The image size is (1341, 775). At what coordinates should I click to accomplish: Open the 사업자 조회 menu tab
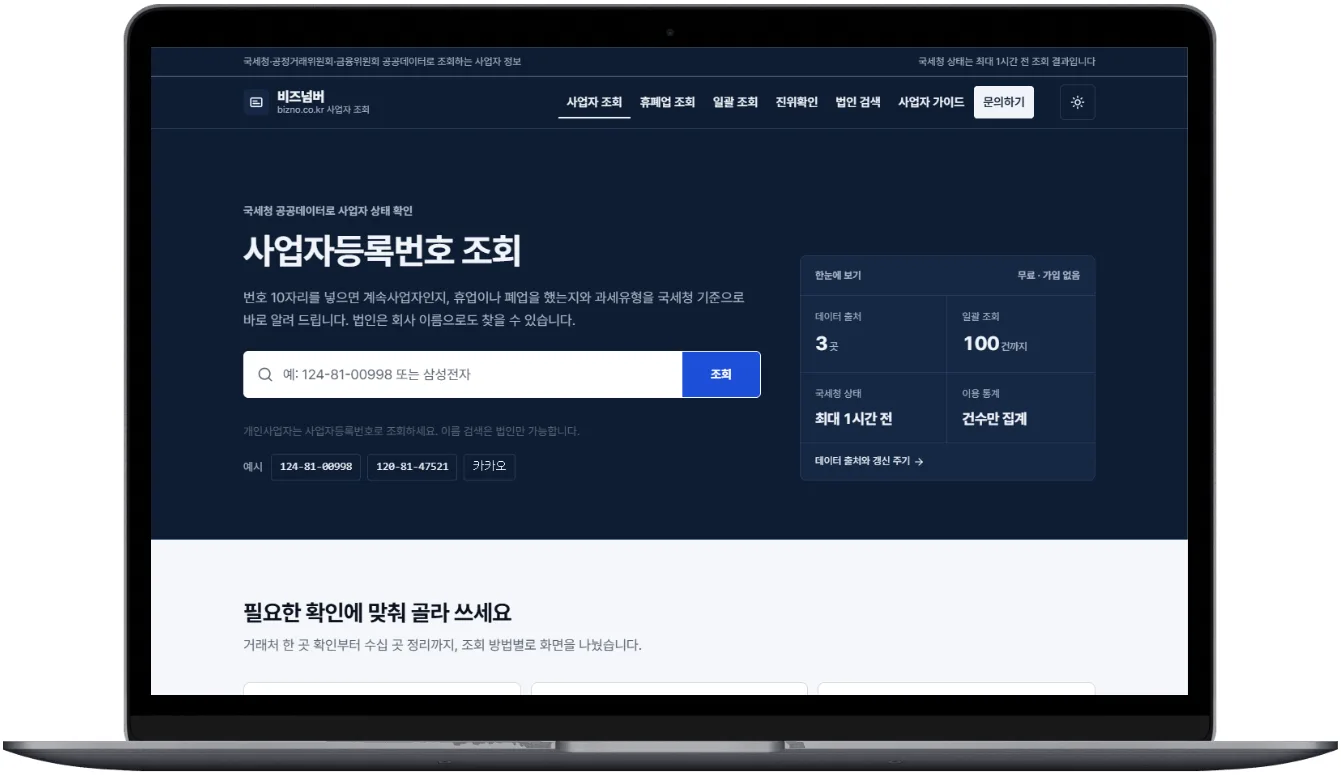[x=594, y=102]
